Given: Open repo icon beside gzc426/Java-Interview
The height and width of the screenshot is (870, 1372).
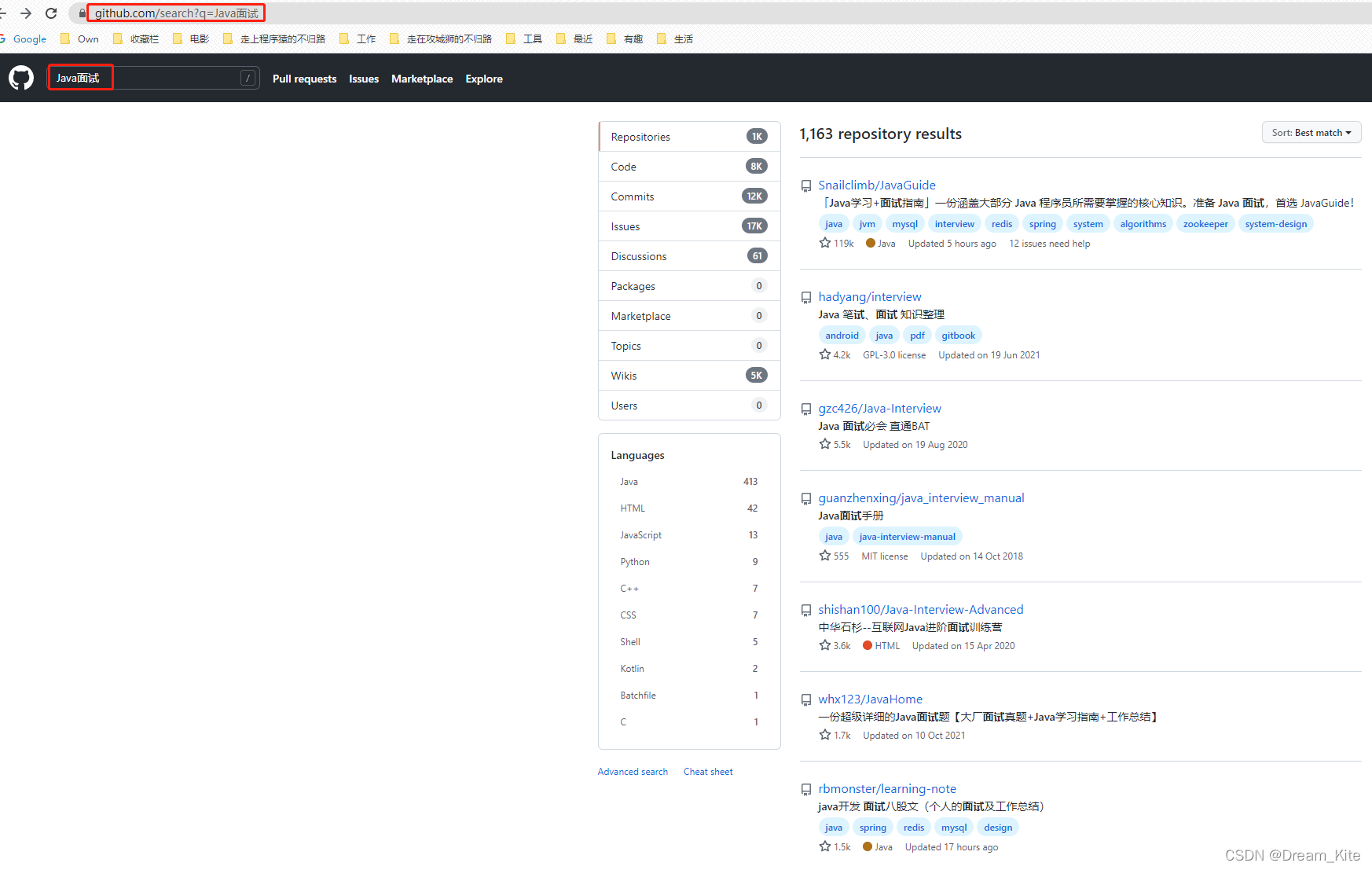Looking at the screenshot, I should pos(805,409).
